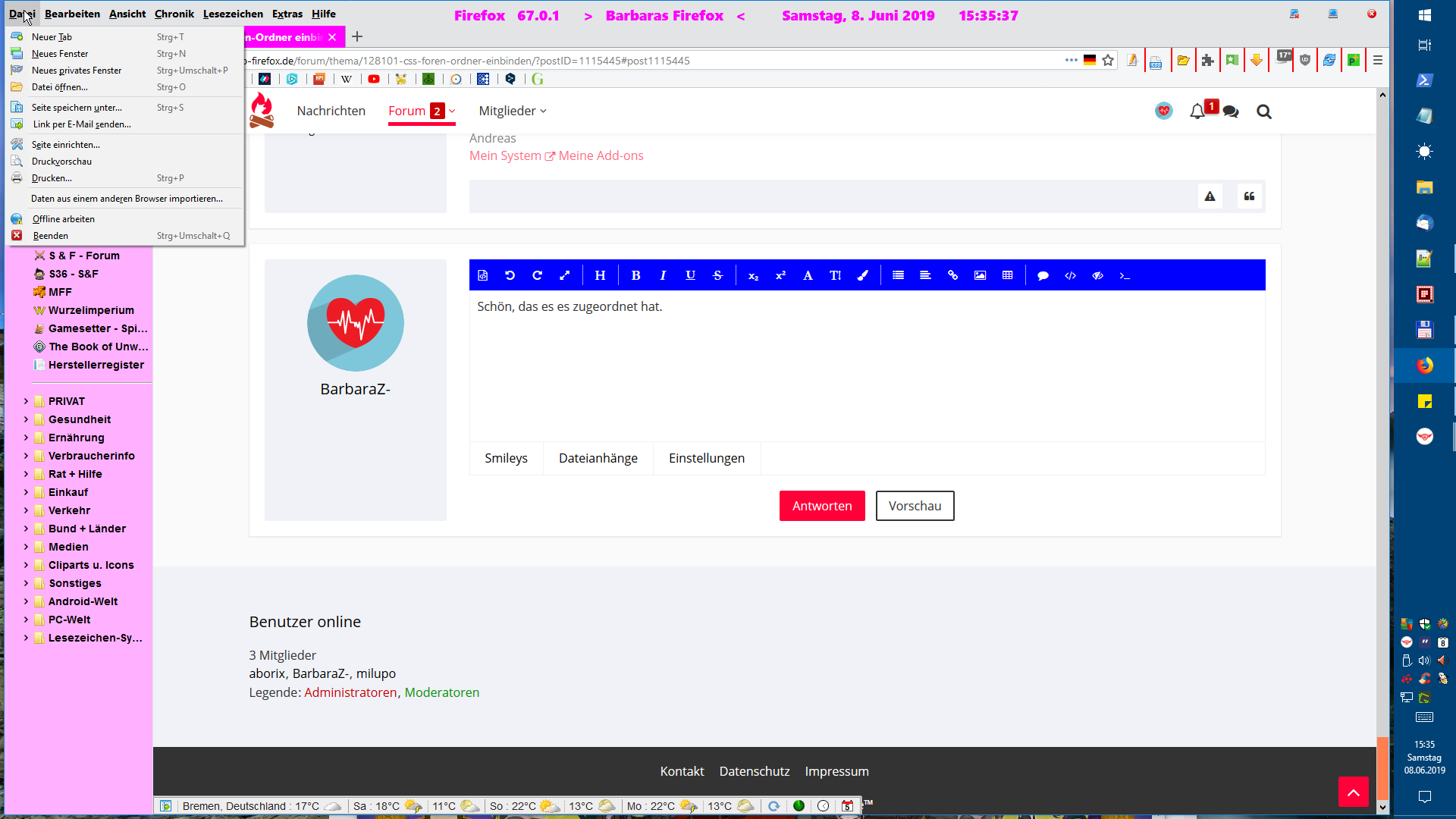The width and height of the screenshot is (1456, 819).
Task: Click the text color brush icon
Action: (862, 275)
